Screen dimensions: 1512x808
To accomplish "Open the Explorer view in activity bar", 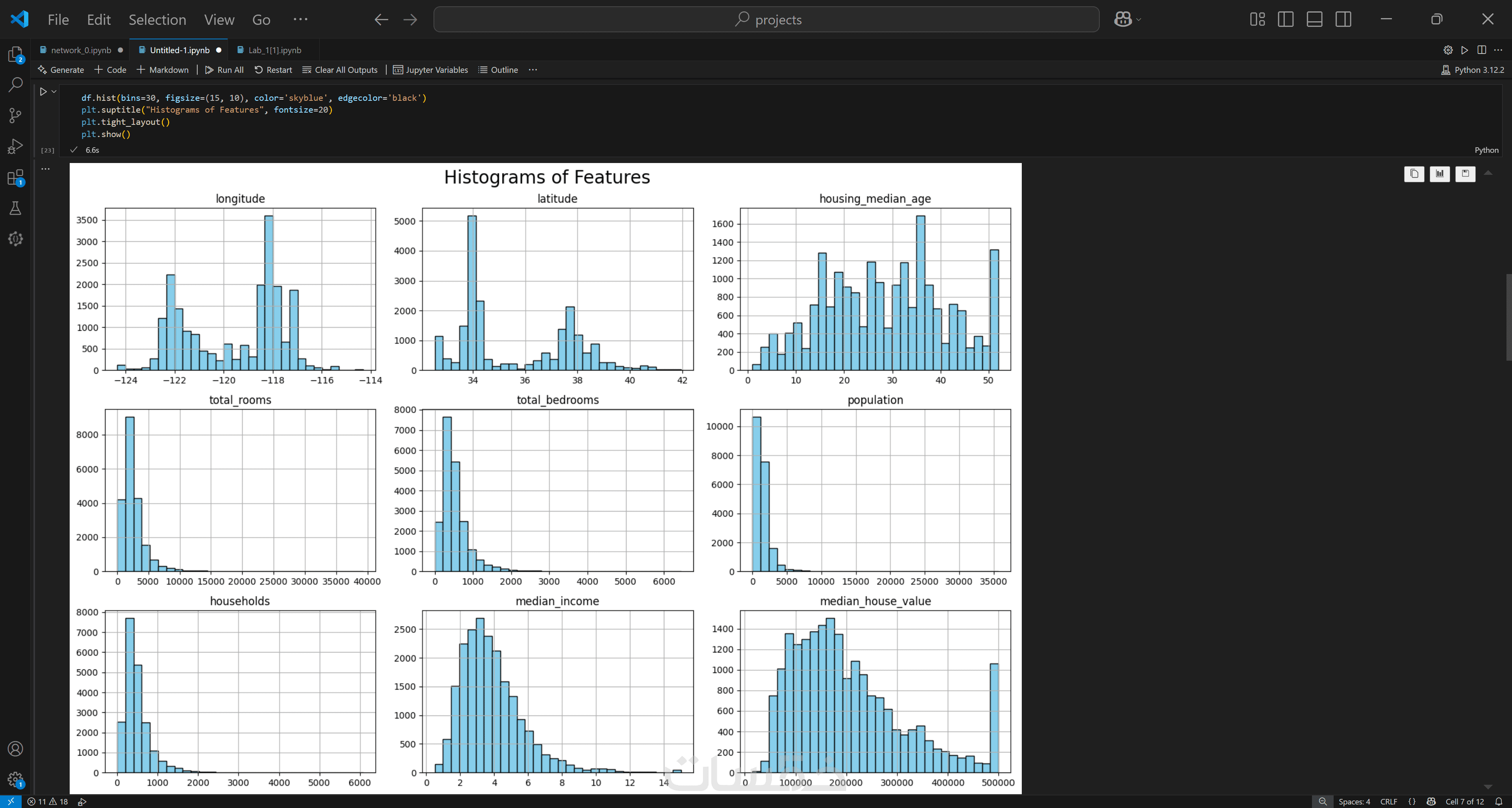I will [x=15, y=55].
